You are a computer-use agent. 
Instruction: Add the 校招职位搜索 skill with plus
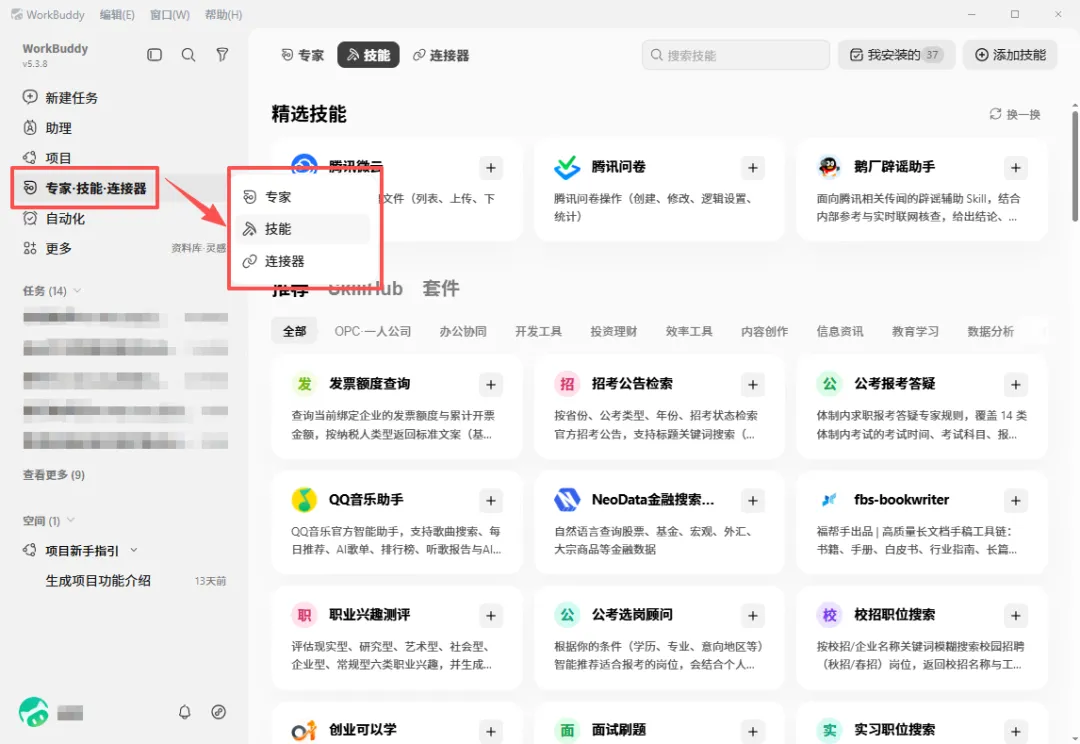1016,615
